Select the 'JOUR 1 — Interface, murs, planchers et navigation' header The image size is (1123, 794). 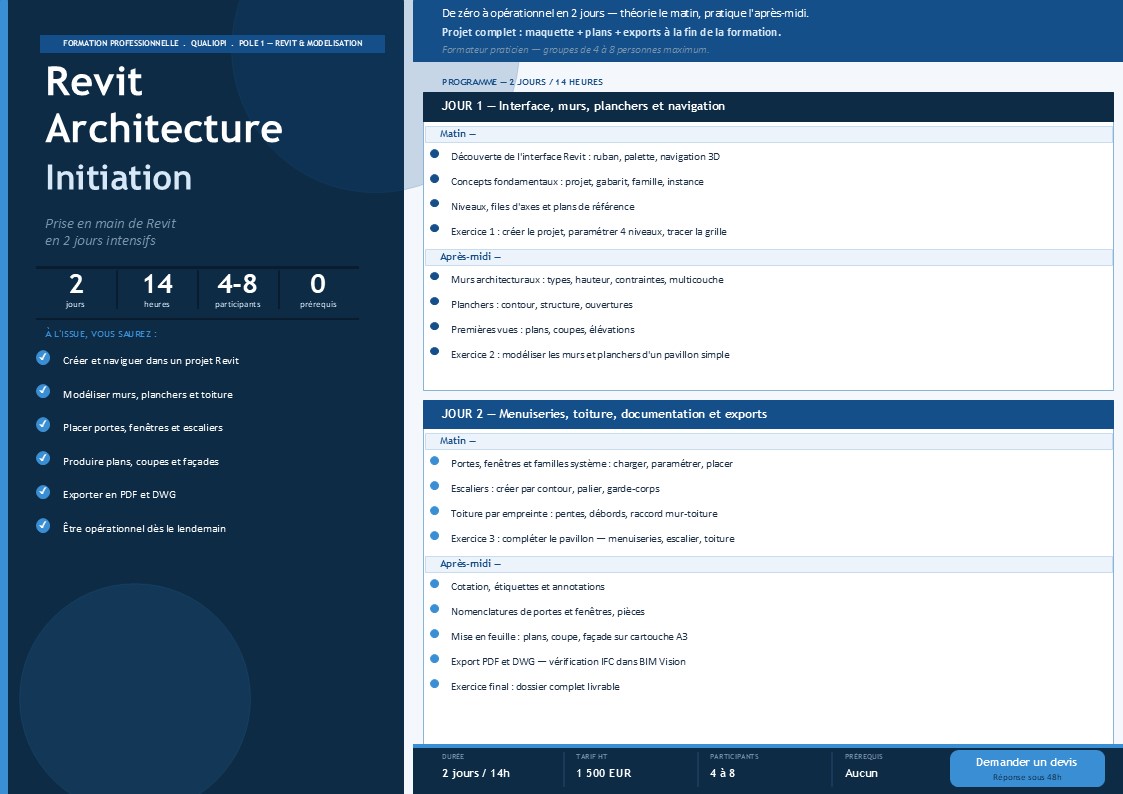[768, 107]
